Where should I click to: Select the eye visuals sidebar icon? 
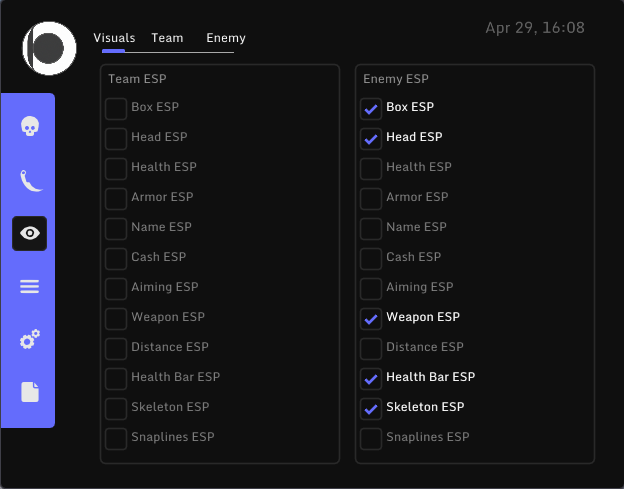click(x=29, y=233)
